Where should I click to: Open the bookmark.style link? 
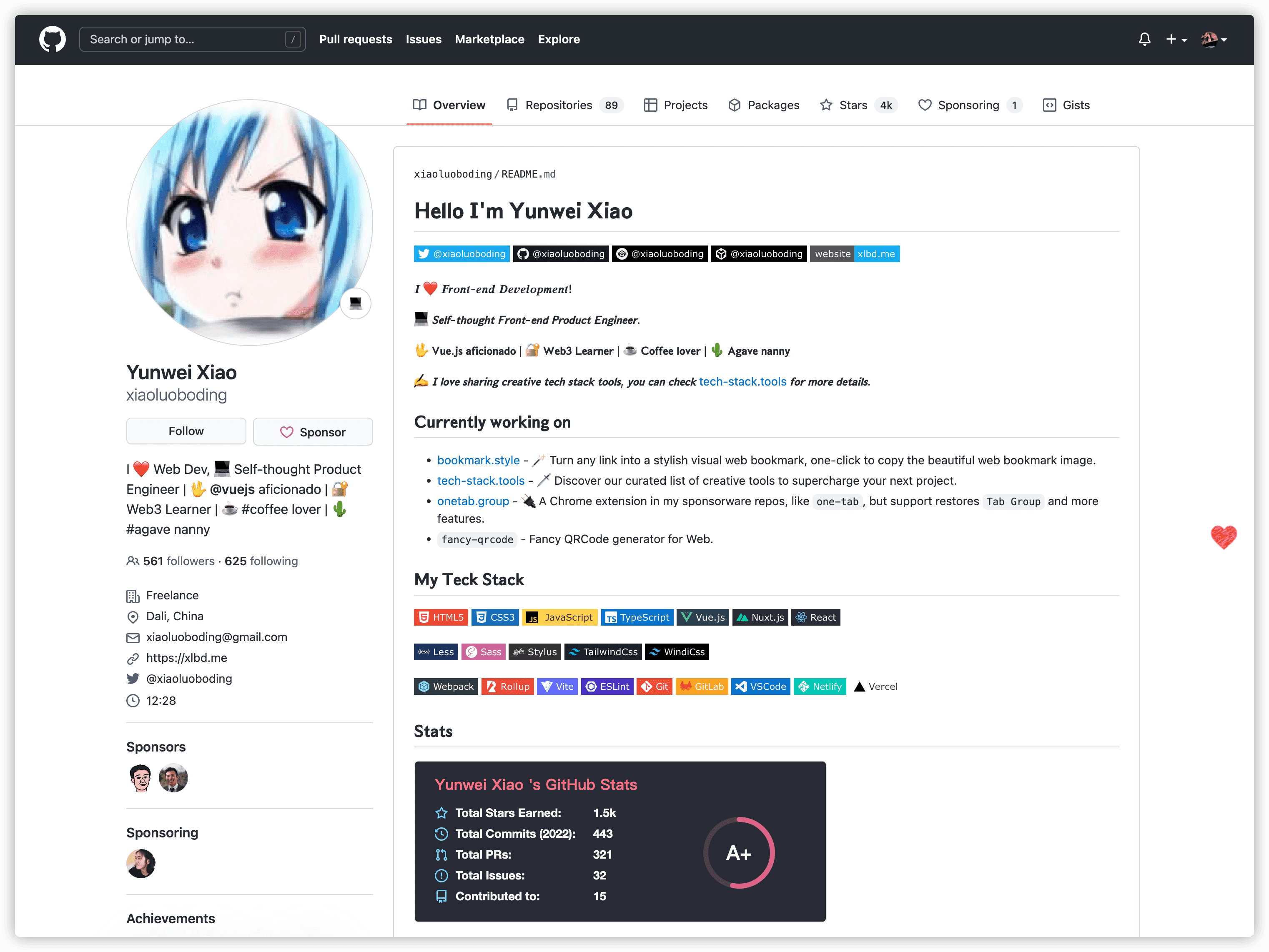pyautogui.click(x=478, y=461)
